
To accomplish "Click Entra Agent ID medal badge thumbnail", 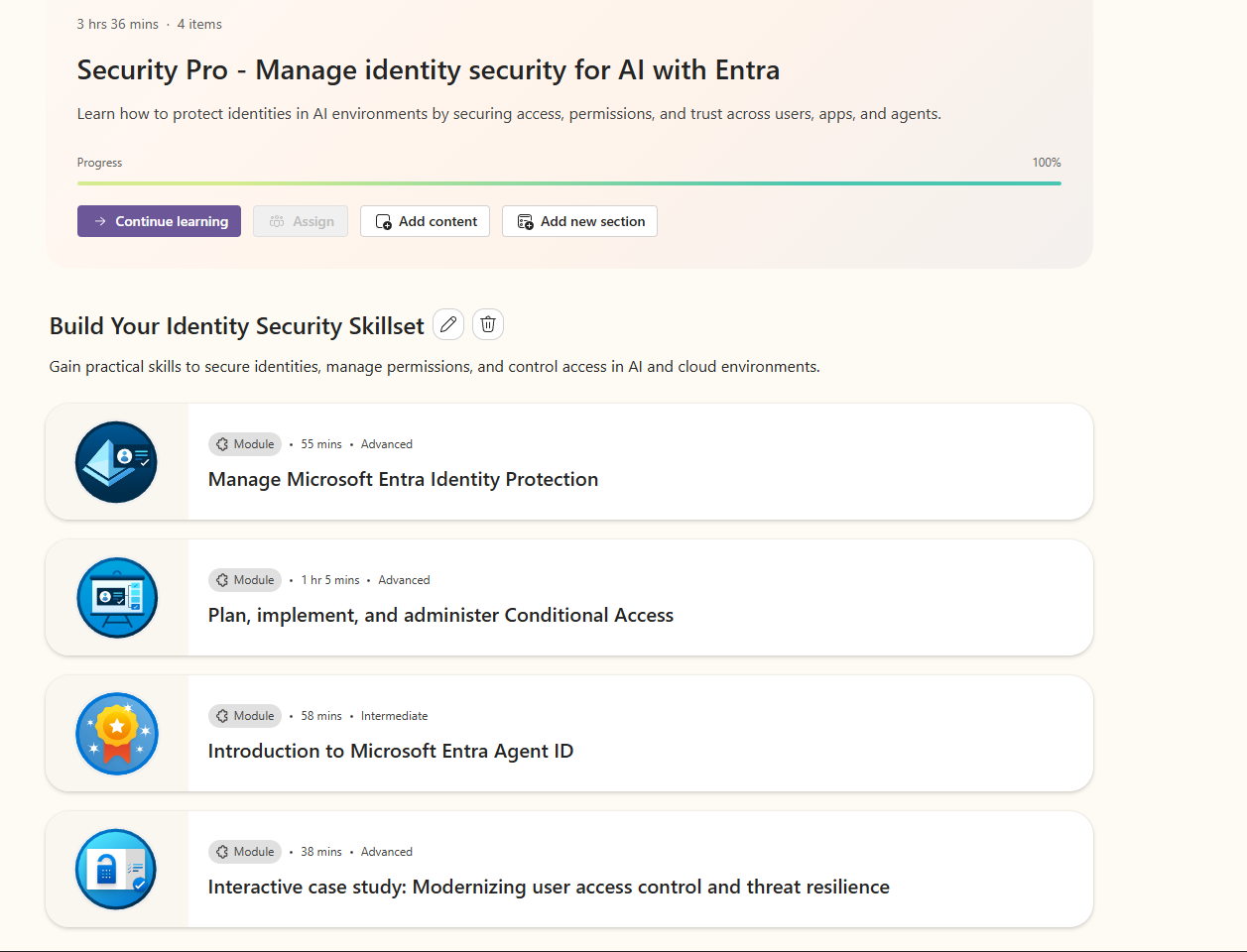I will 116,734.
